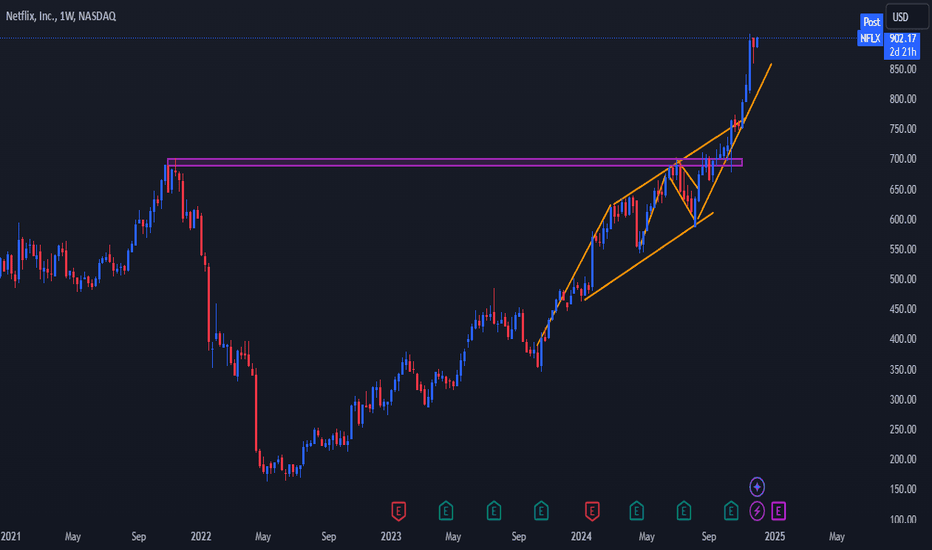Click the 902.17 current price label
This screenshot has width=932, height=550.
pyautogui.click(x=902, y=38)
